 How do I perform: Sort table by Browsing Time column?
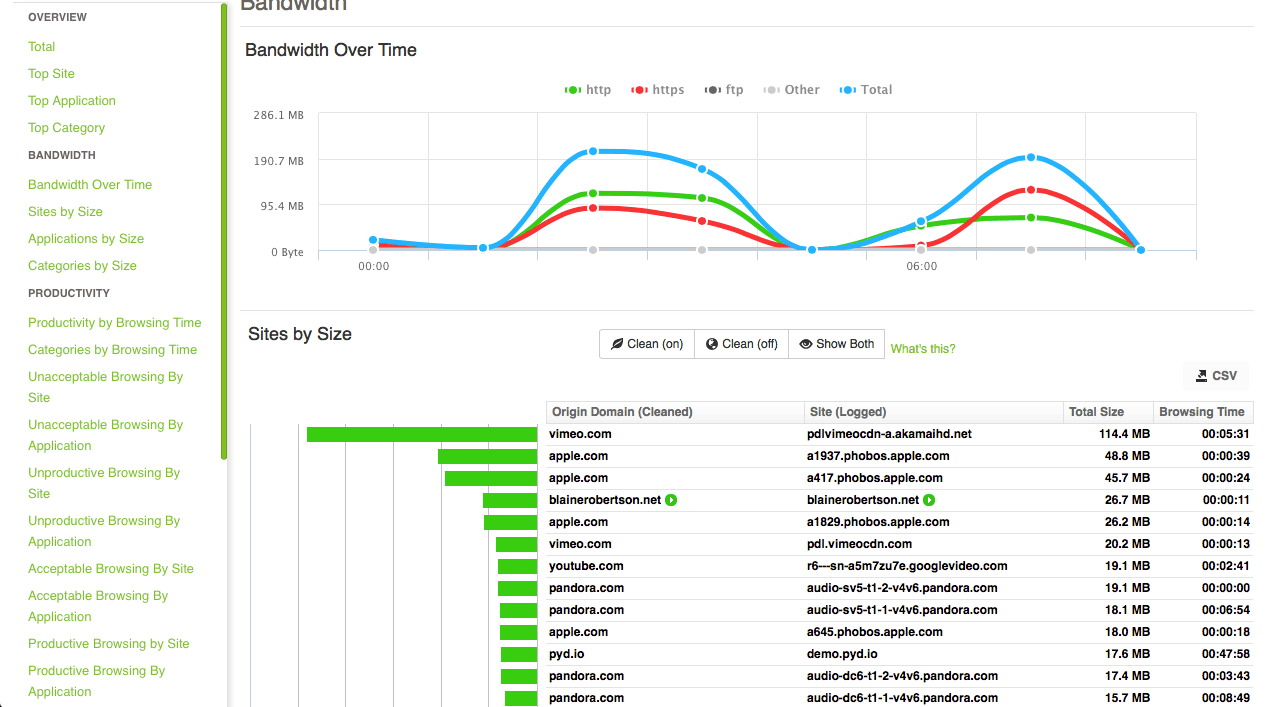tap(1203, 412)
